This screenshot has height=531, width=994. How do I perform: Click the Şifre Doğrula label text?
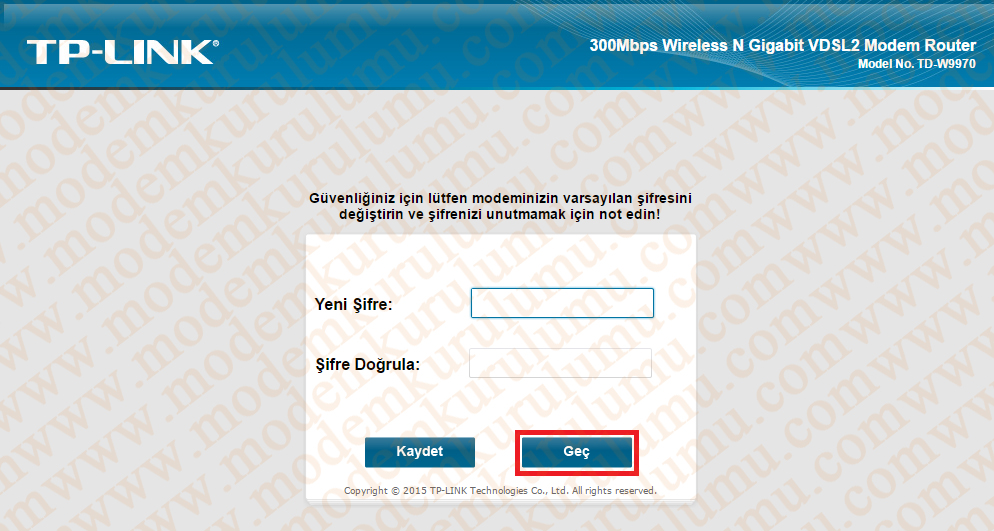click(368, 365)
